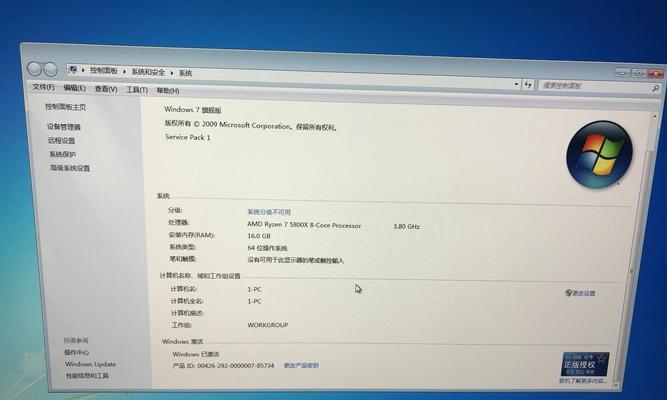Click the 1-PC value beside 计算机名
This screenshot has height=400, width=667.
(x=254, y=289)
